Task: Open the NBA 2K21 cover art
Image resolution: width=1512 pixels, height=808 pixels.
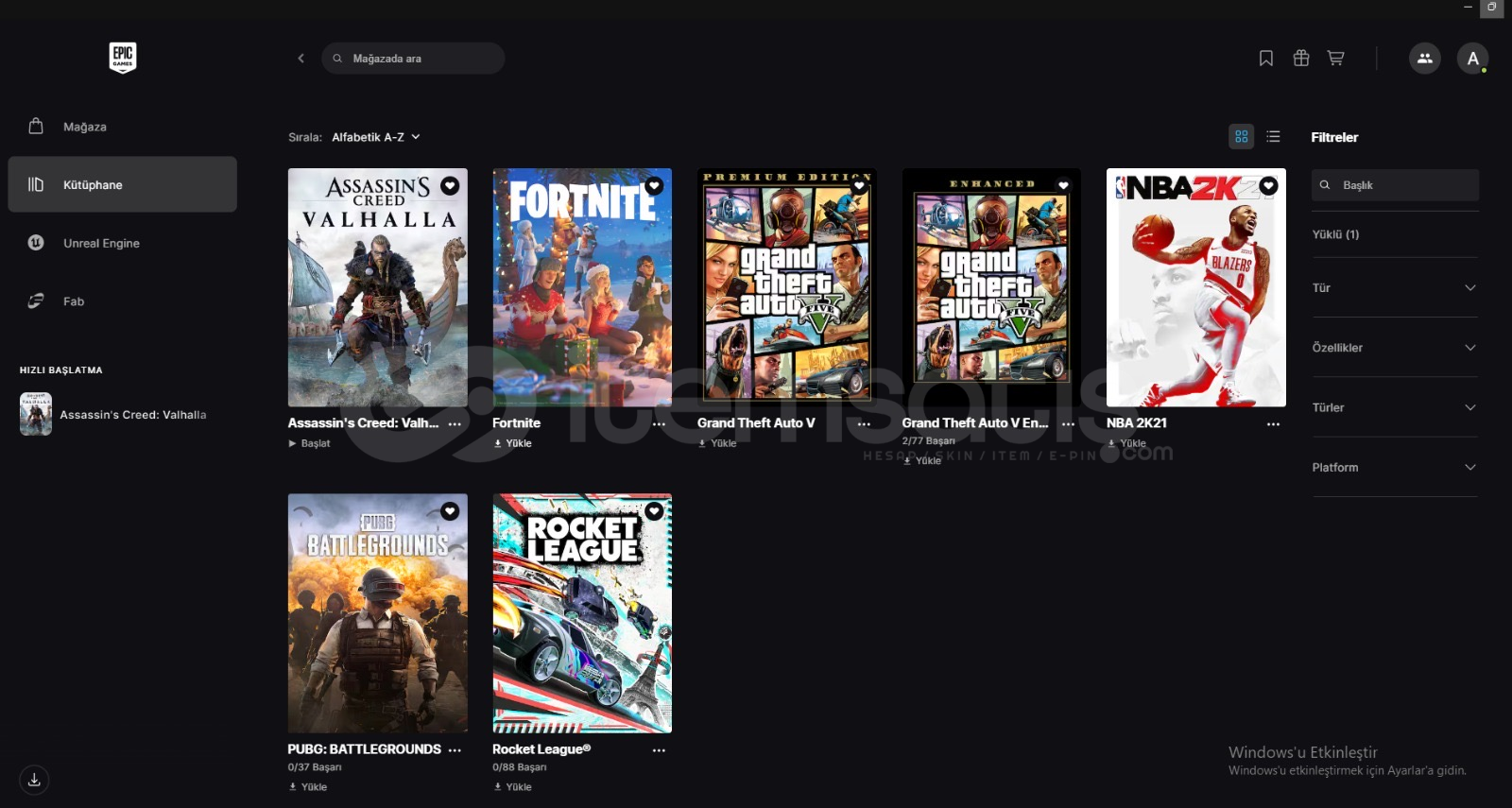Action: click(x=1196, y=287)
